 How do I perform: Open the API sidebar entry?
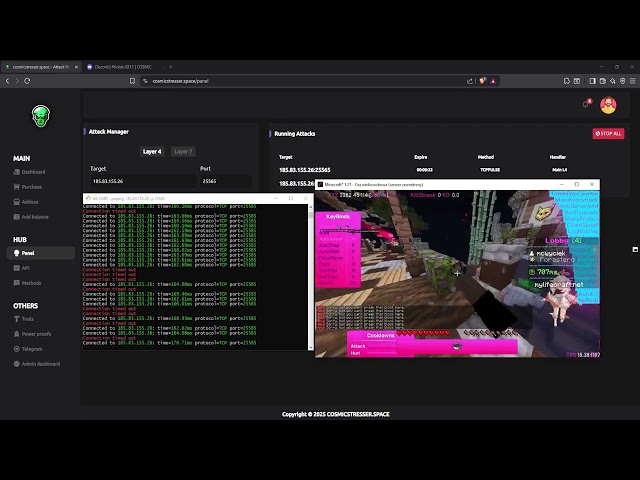tap(22, 268)
